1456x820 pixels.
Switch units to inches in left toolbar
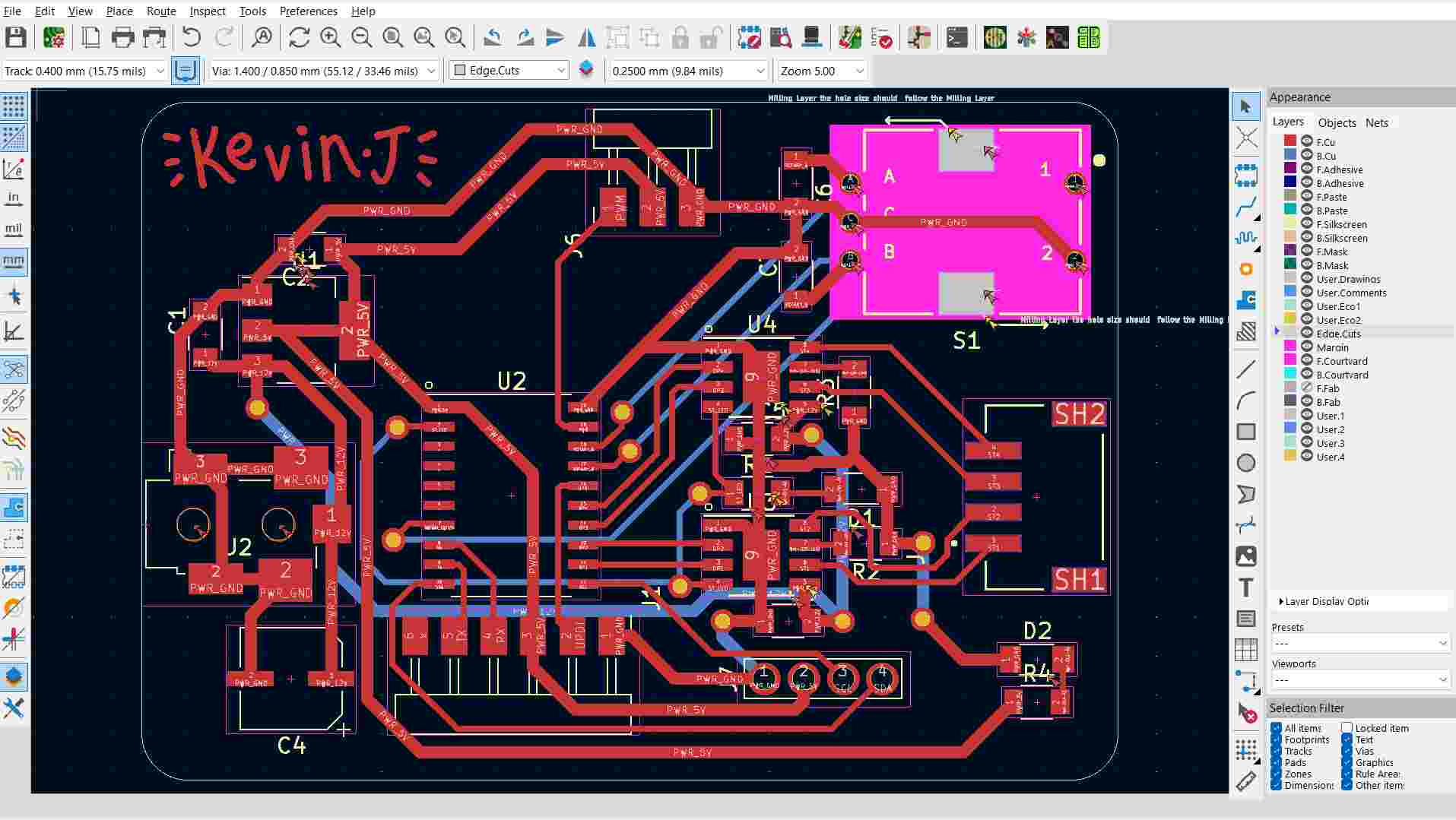(x=14, y=198)
